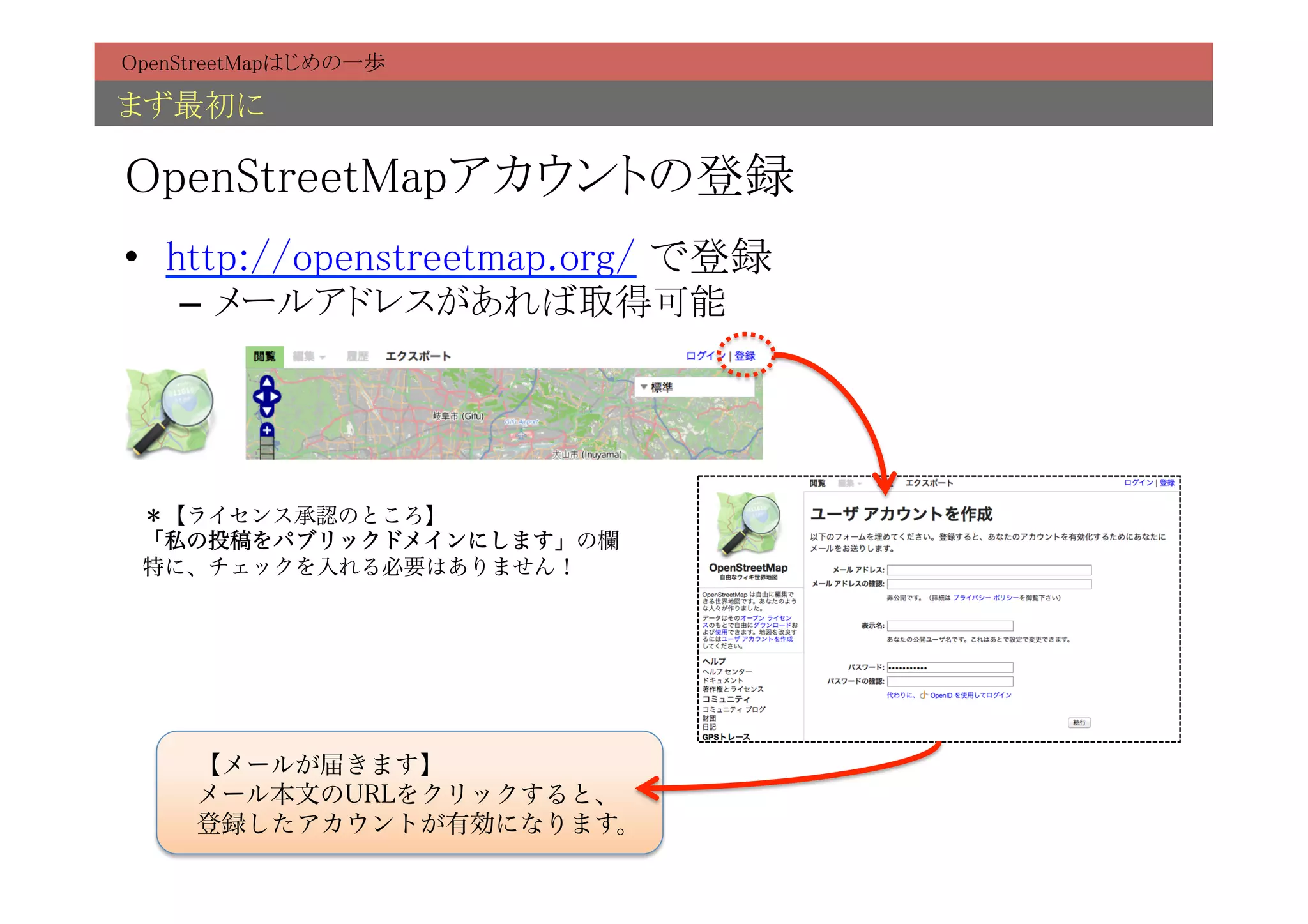Pan the map left with the arrow

coord(258,396)
